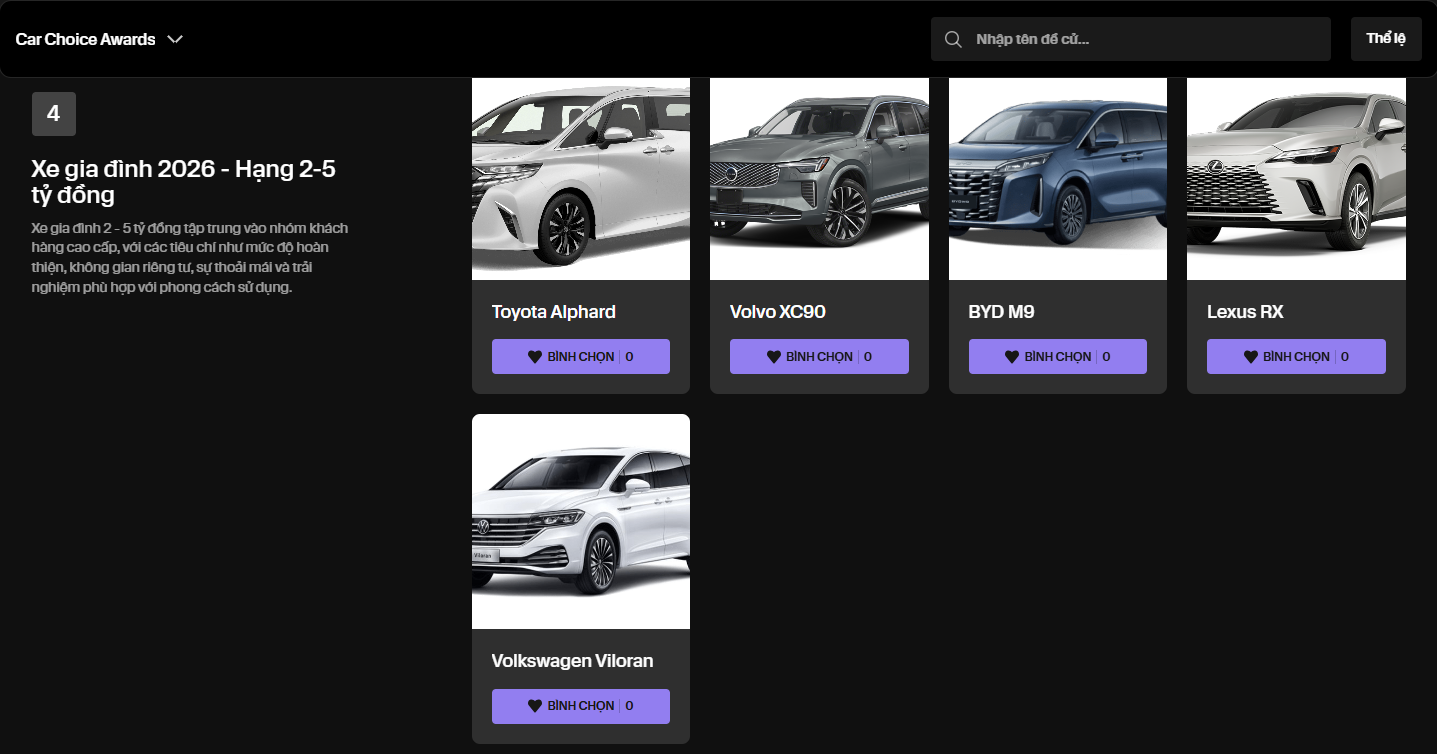This screenshot has height=754, width=1437.
Task: Open the Volvo XC90 car photo
Action: coord(819,178)
